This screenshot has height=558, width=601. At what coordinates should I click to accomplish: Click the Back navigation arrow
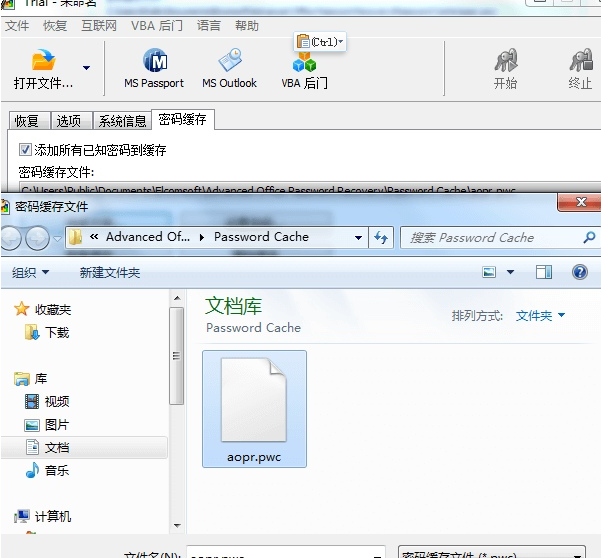(10, 238)
